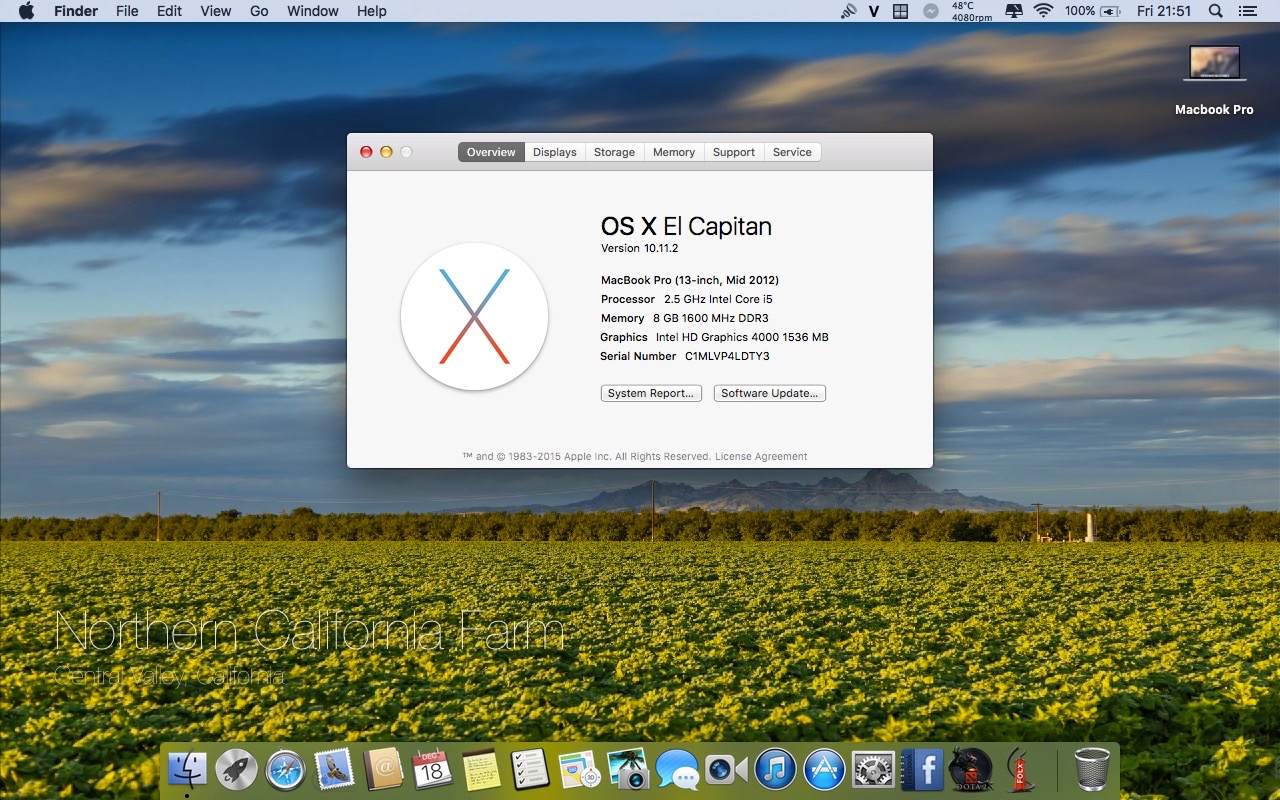This screenshot has height=800, width=1280.
Task: Launch iTunes from the Dock
Action: point(776,770)
